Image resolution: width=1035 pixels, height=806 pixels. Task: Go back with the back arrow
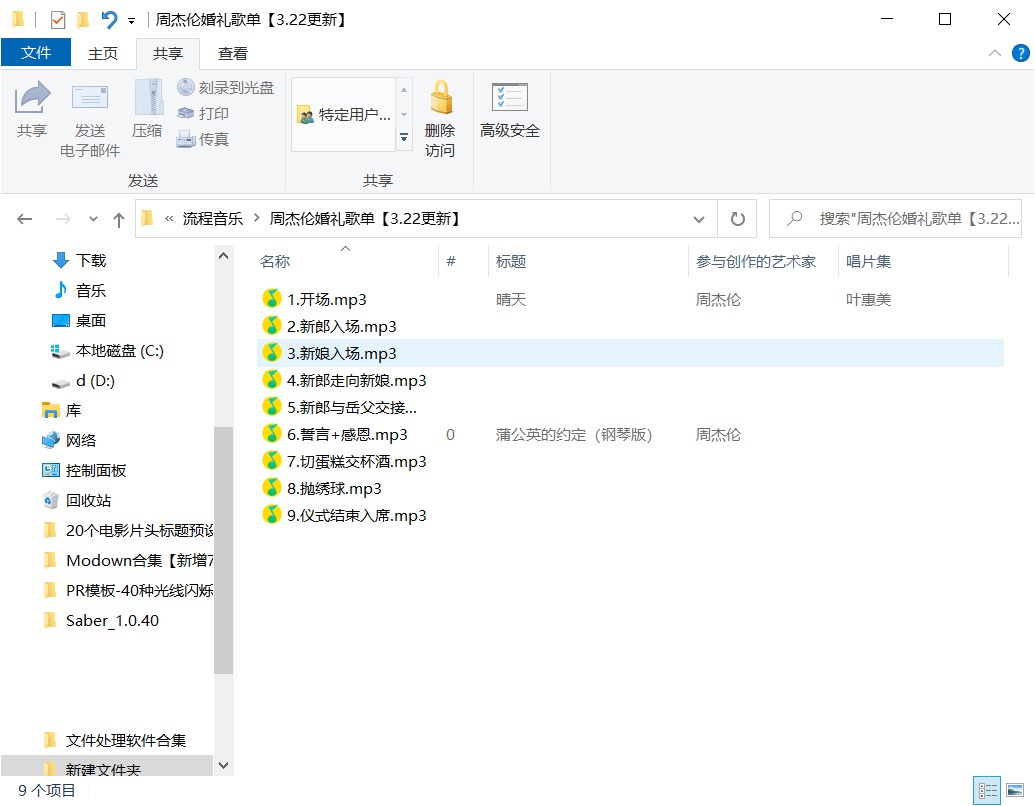coord(24,218)
